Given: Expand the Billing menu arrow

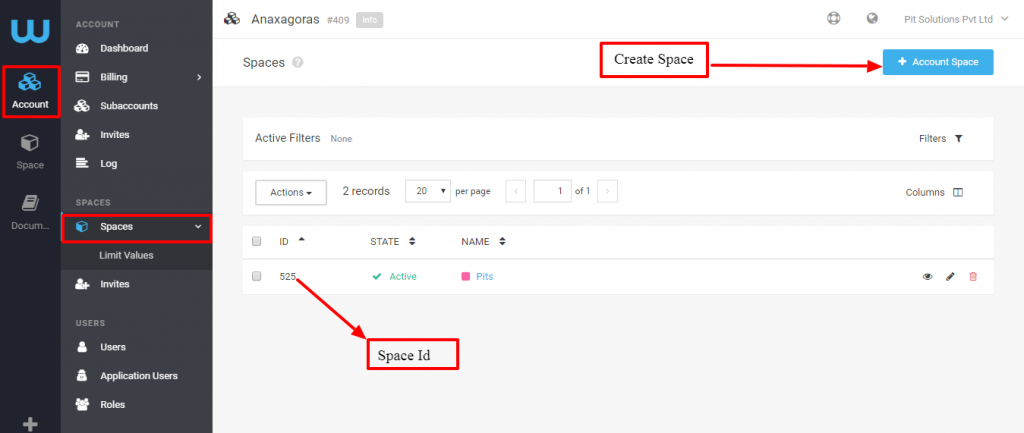Looking at the screenshot, I should [199, 77].
